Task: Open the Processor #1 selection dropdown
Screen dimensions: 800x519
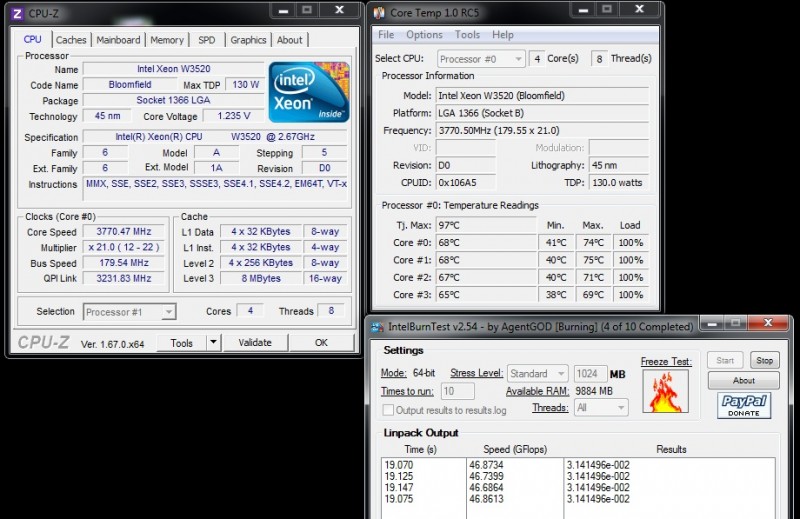Action: tap(129, 312)
